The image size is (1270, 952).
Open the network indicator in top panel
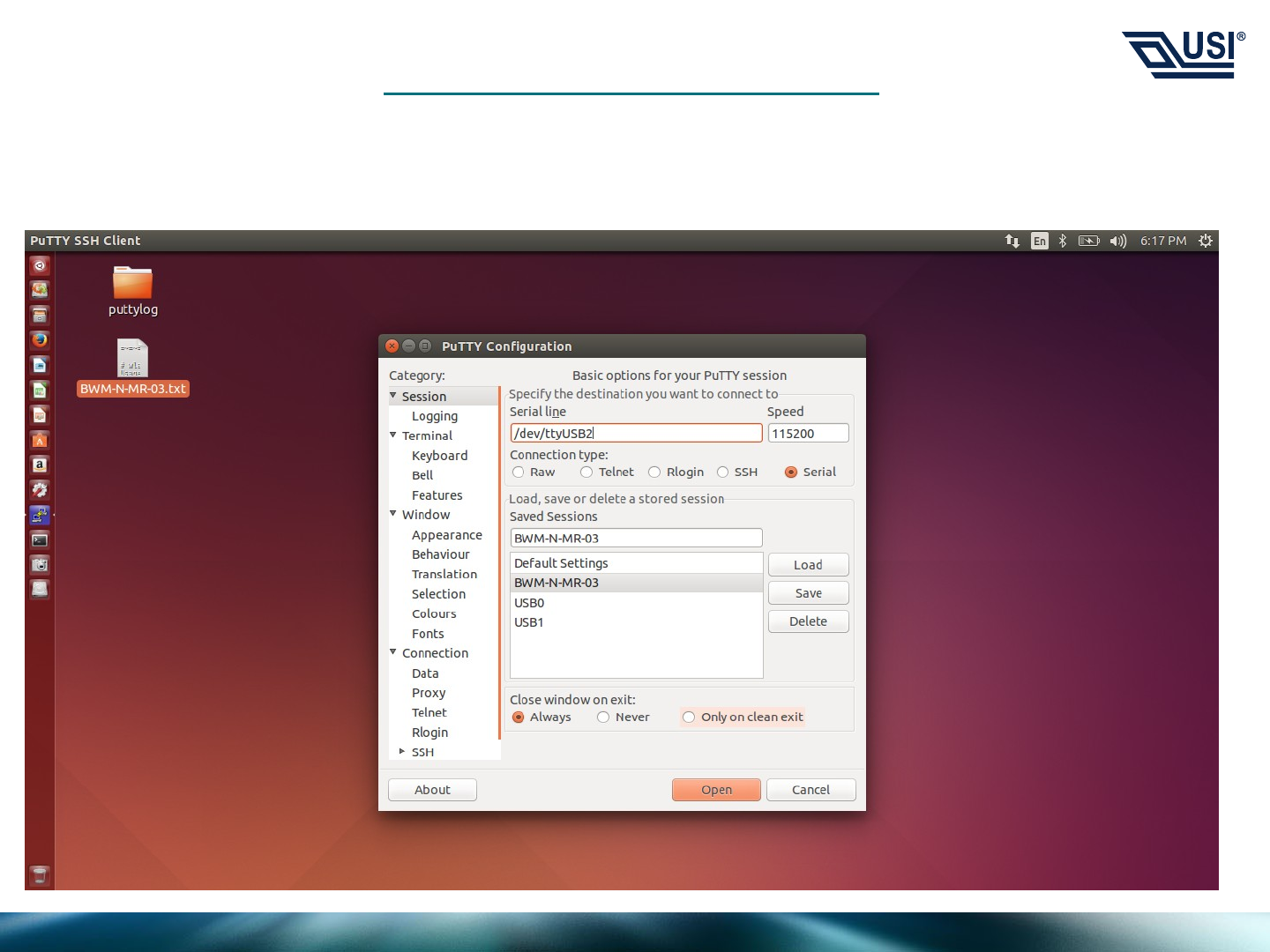(1012, 241)
